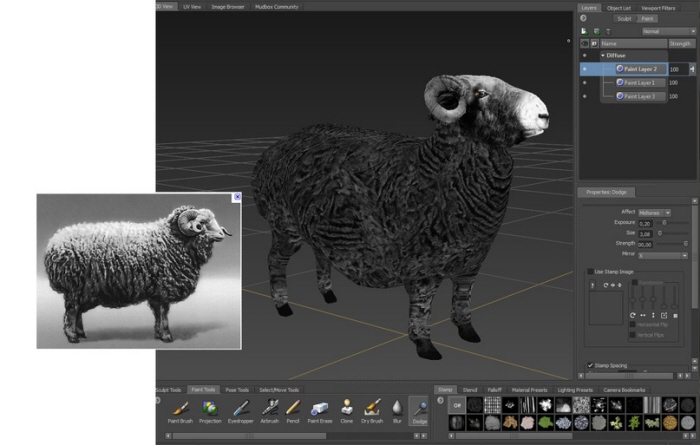Enable the Use Stamp Image checkbox
700x445 pixels.
(590, 272)
